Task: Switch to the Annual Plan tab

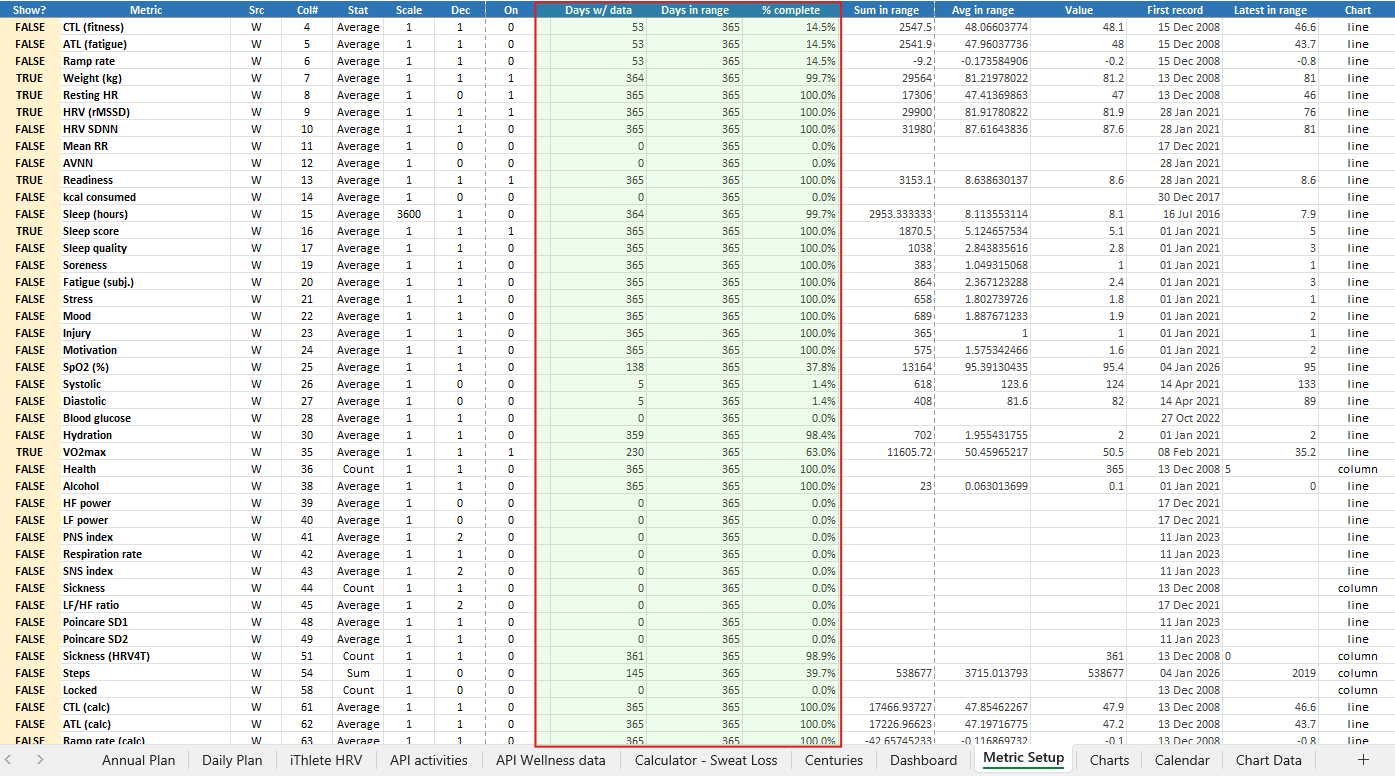Action: [138, 760]
